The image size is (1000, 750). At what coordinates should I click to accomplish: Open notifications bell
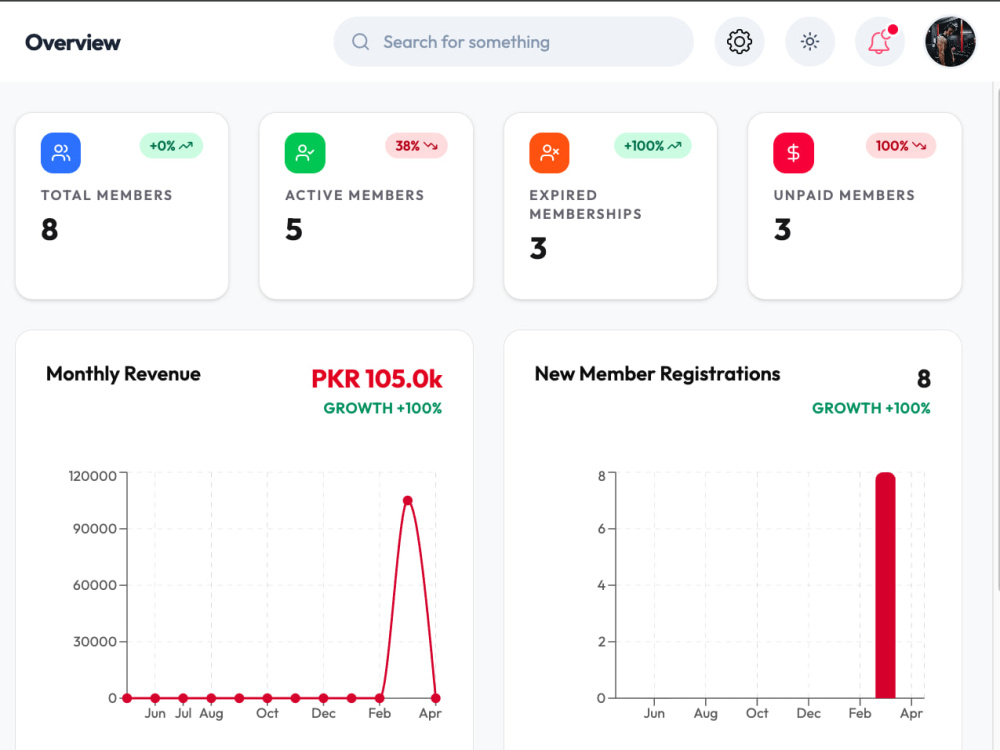click(879, 42)
